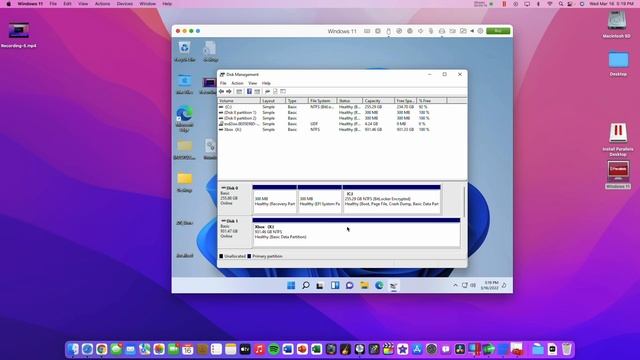Open the View menu in Disk Management
The width and height of the screenshot is (640, 360).
point(253,83)
